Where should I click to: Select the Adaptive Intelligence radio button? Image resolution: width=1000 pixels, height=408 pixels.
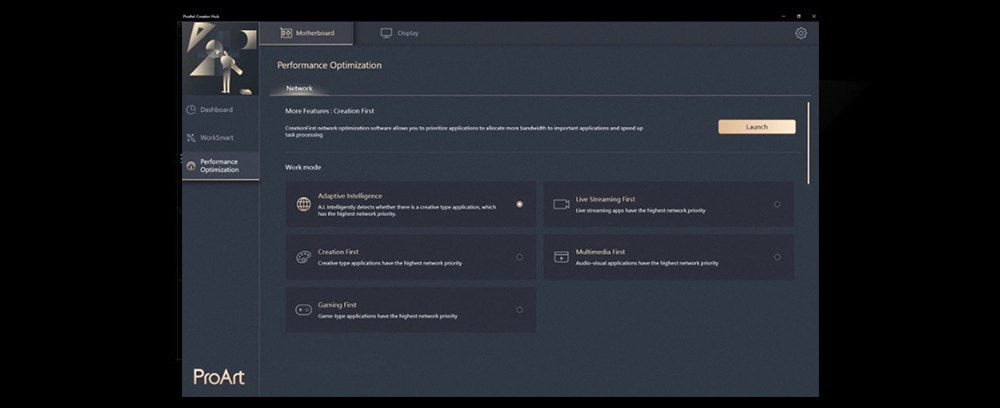tap(520, 204)
